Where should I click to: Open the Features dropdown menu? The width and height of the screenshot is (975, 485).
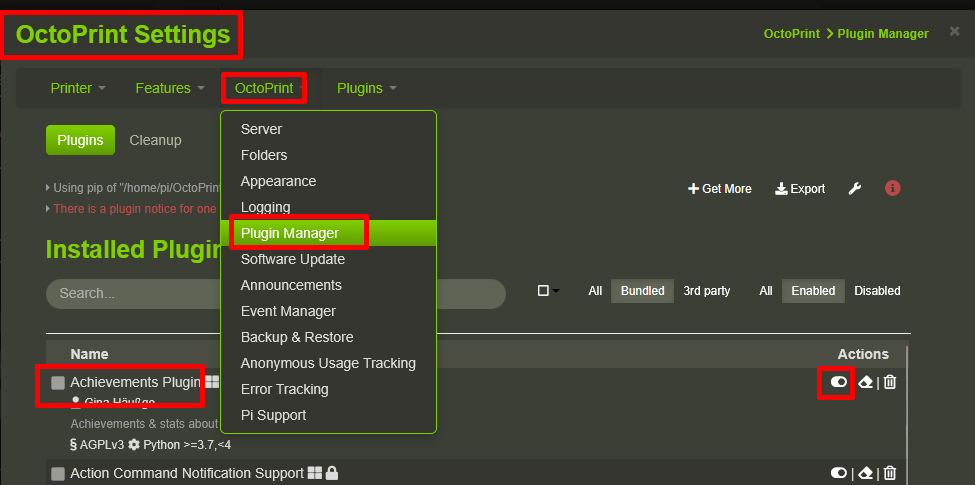coord(169,88)
